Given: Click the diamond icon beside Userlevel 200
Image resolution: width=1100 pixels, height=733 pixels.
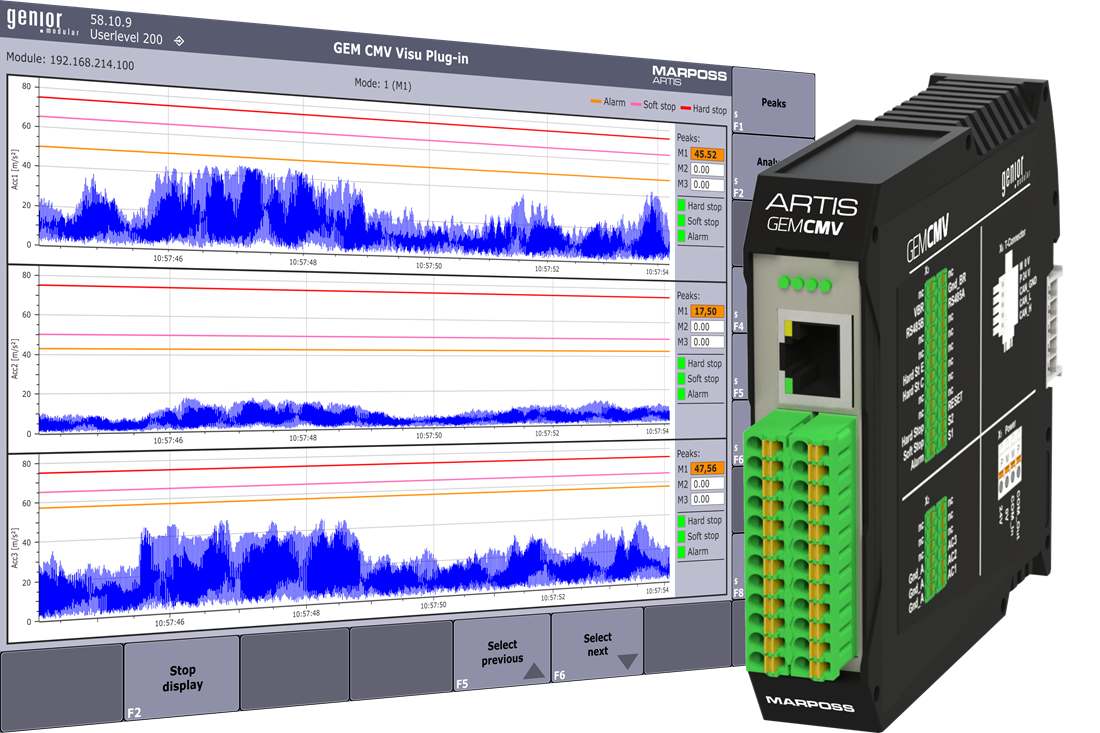Looking at the screenshot, I should tap(179, 41).
